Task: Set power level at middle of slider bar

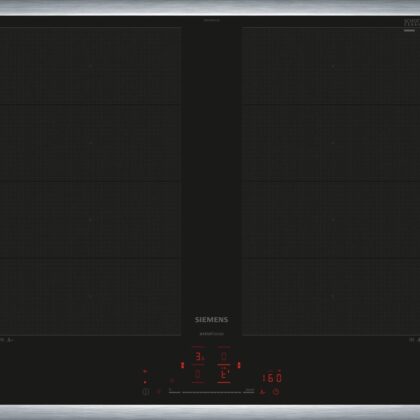Action: click(x=211, y=392)
